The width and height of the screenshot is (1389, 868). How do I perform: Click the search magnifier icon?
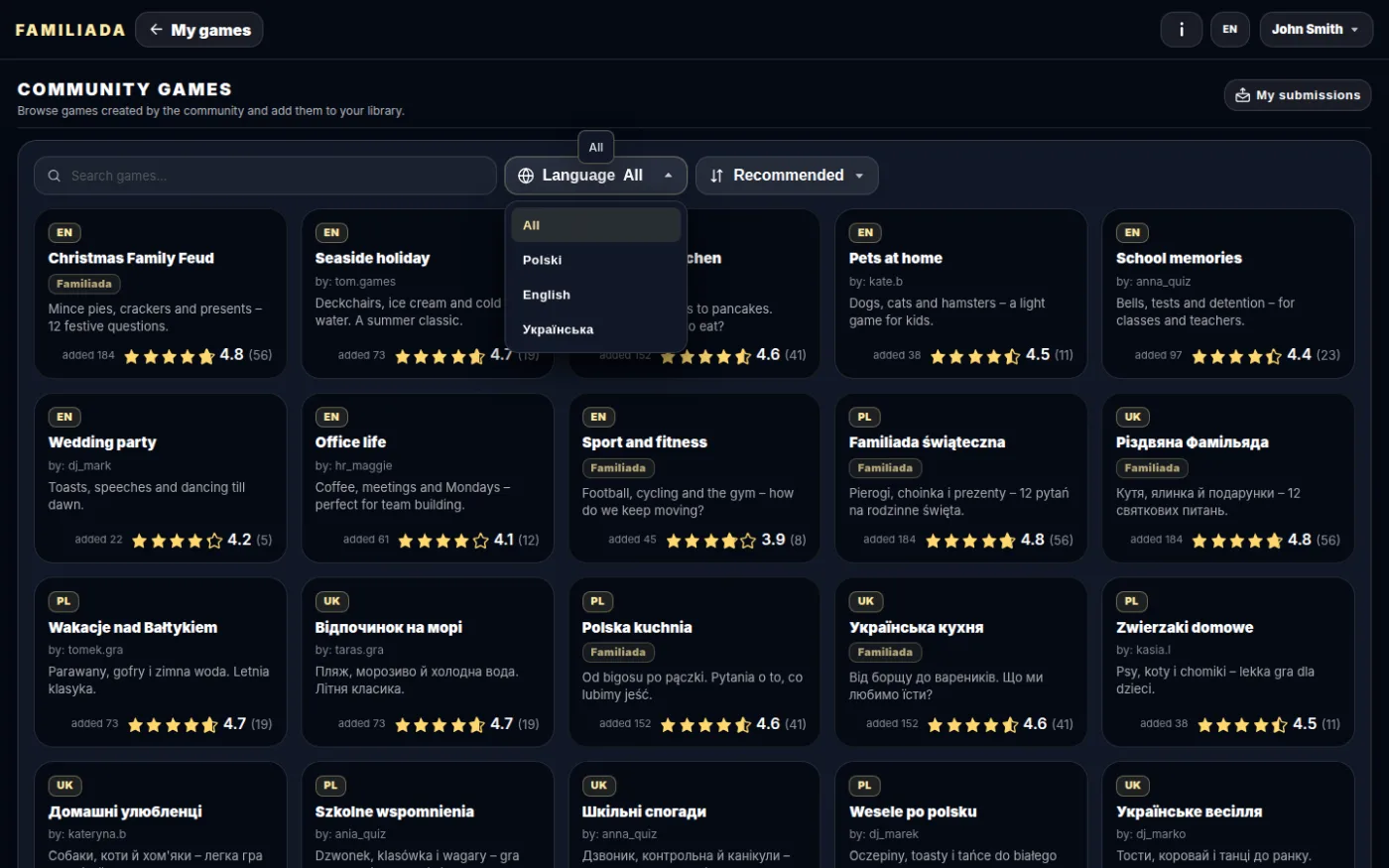(54, 176)
